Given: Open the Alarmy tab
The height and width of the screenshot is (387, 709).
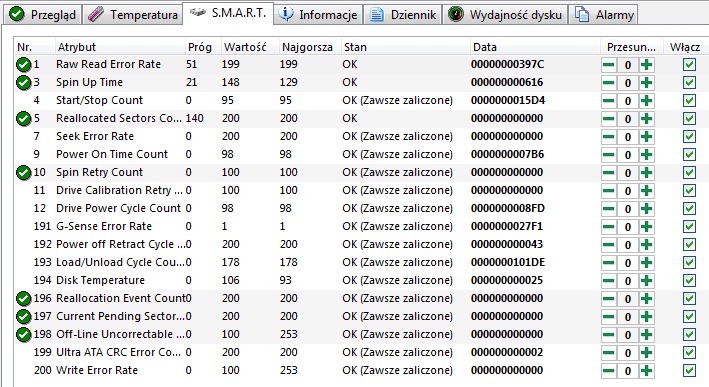Looking at the screenshot, I should [604, 14].
